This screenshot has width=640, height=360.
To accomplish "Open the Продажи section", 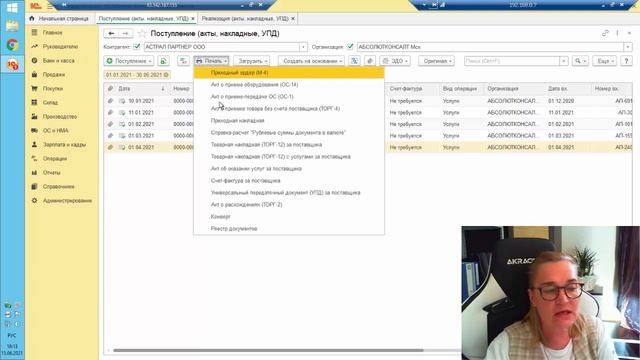I will pos(53,74).
